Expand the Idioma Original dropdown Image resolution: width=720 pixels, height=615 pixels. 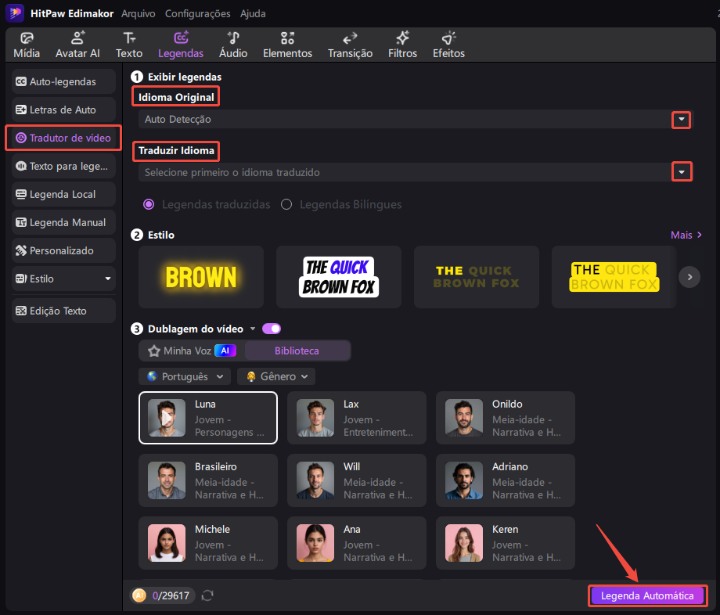click(680, 119)
